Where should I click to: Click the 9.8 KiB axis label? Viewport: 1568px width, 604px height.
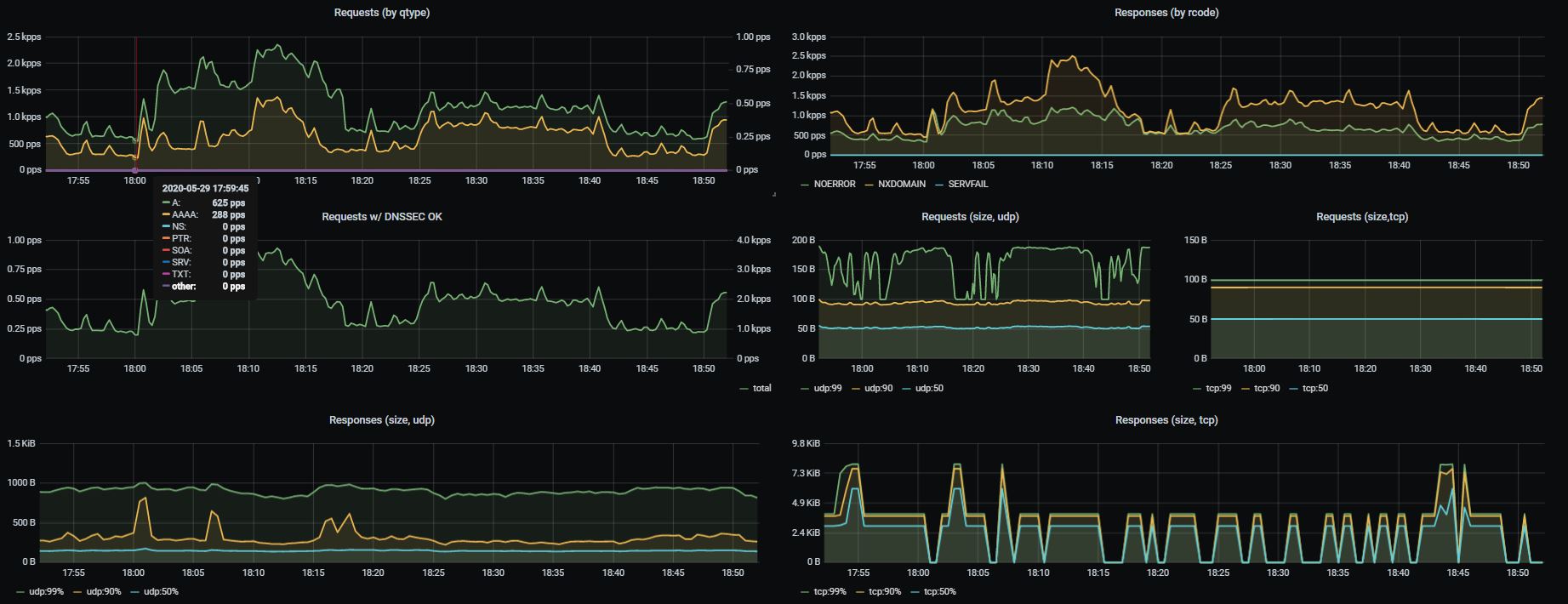tap(806, 444)
